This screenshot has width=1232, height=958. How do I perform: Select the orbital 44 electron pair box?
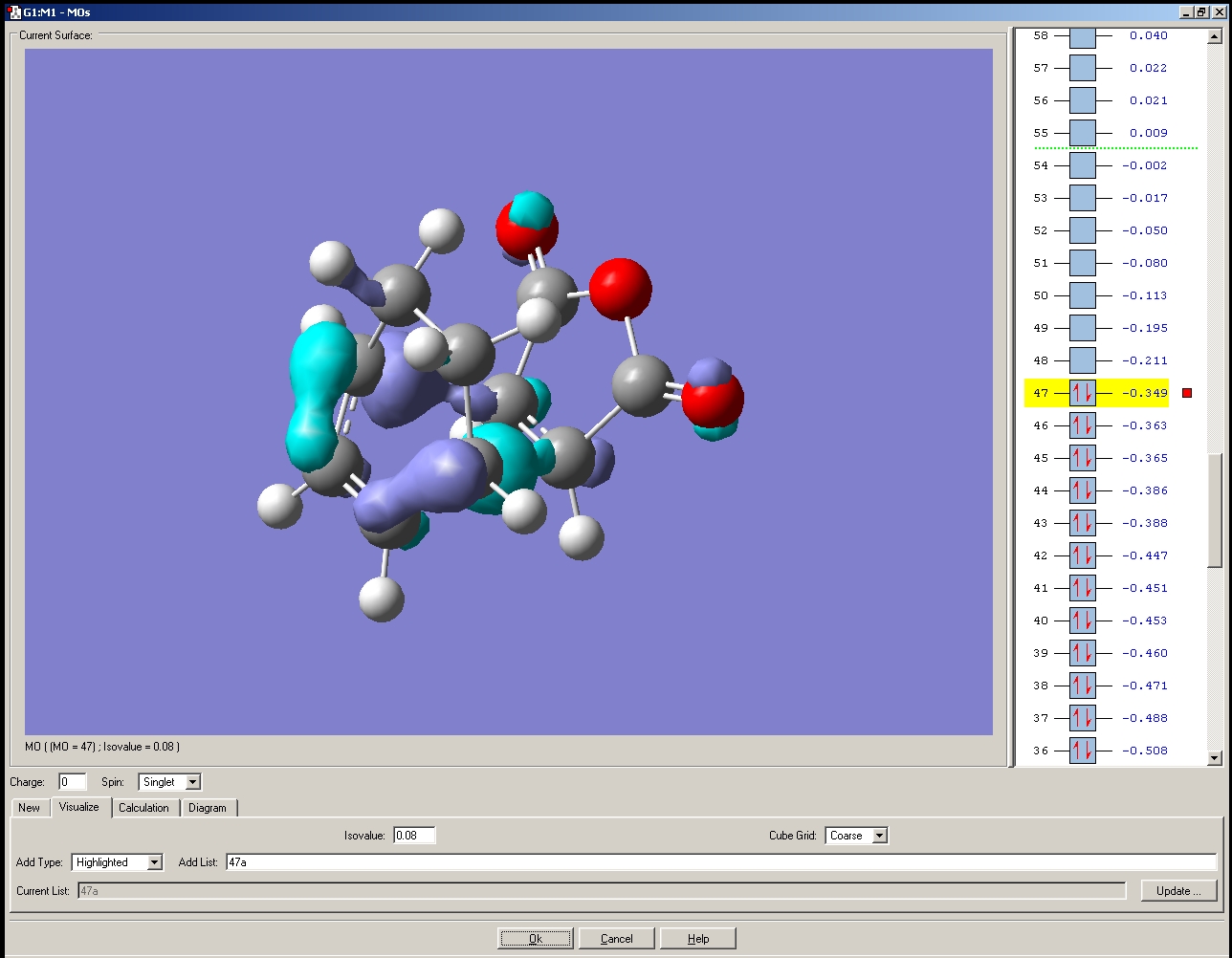(1082, 490)
